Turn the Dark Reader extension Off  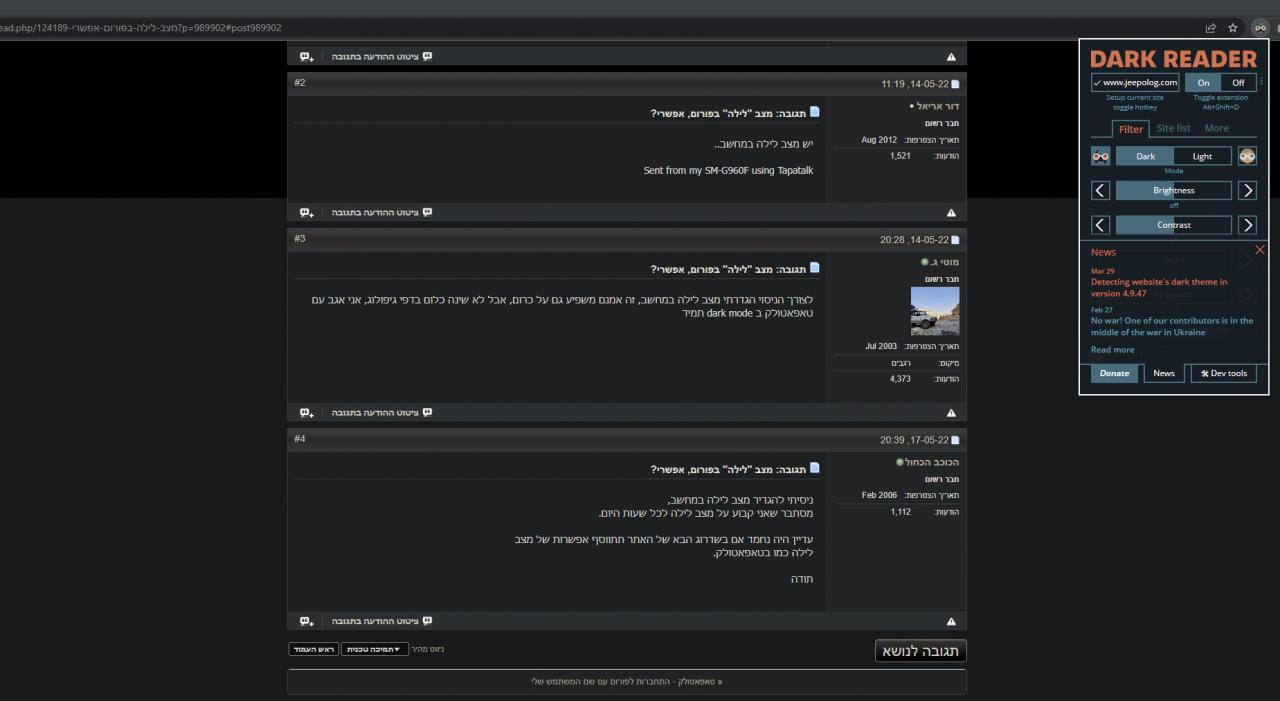(x=1238, y=83)
